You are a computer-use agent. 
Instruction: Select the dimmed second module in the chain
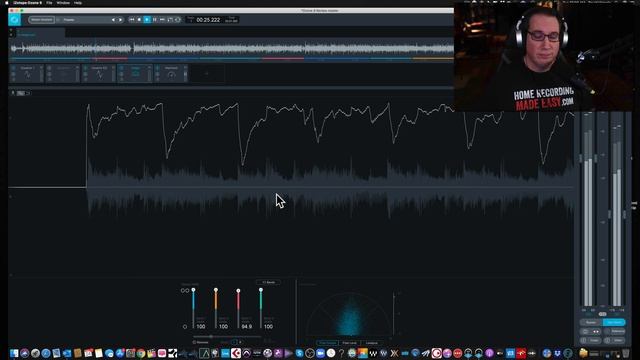[63, 73]
